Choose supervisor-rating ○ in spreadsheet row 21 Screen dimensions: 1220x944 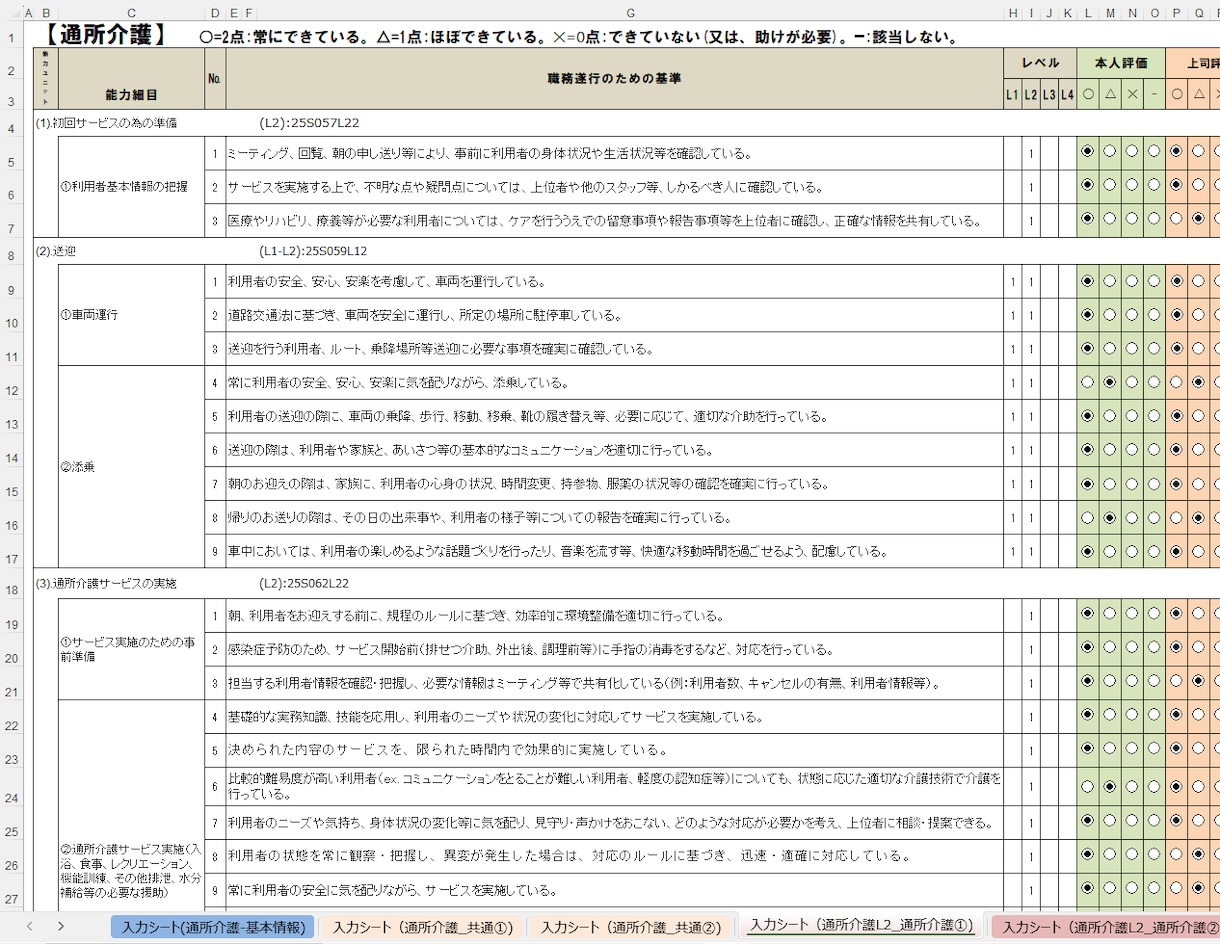tap(1176, 681)
